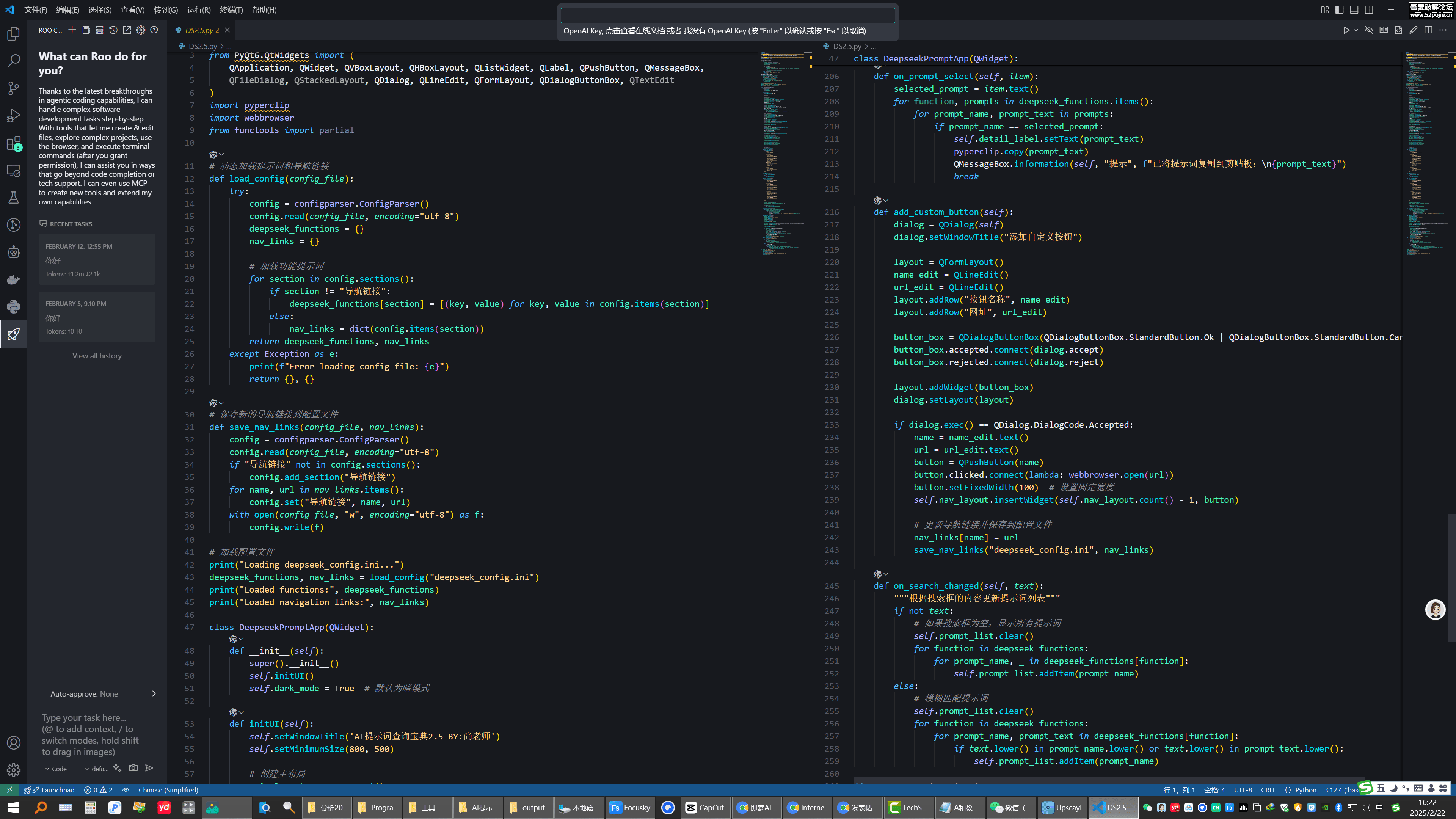Open run options dropdown next to Run button

[1356, 30]
